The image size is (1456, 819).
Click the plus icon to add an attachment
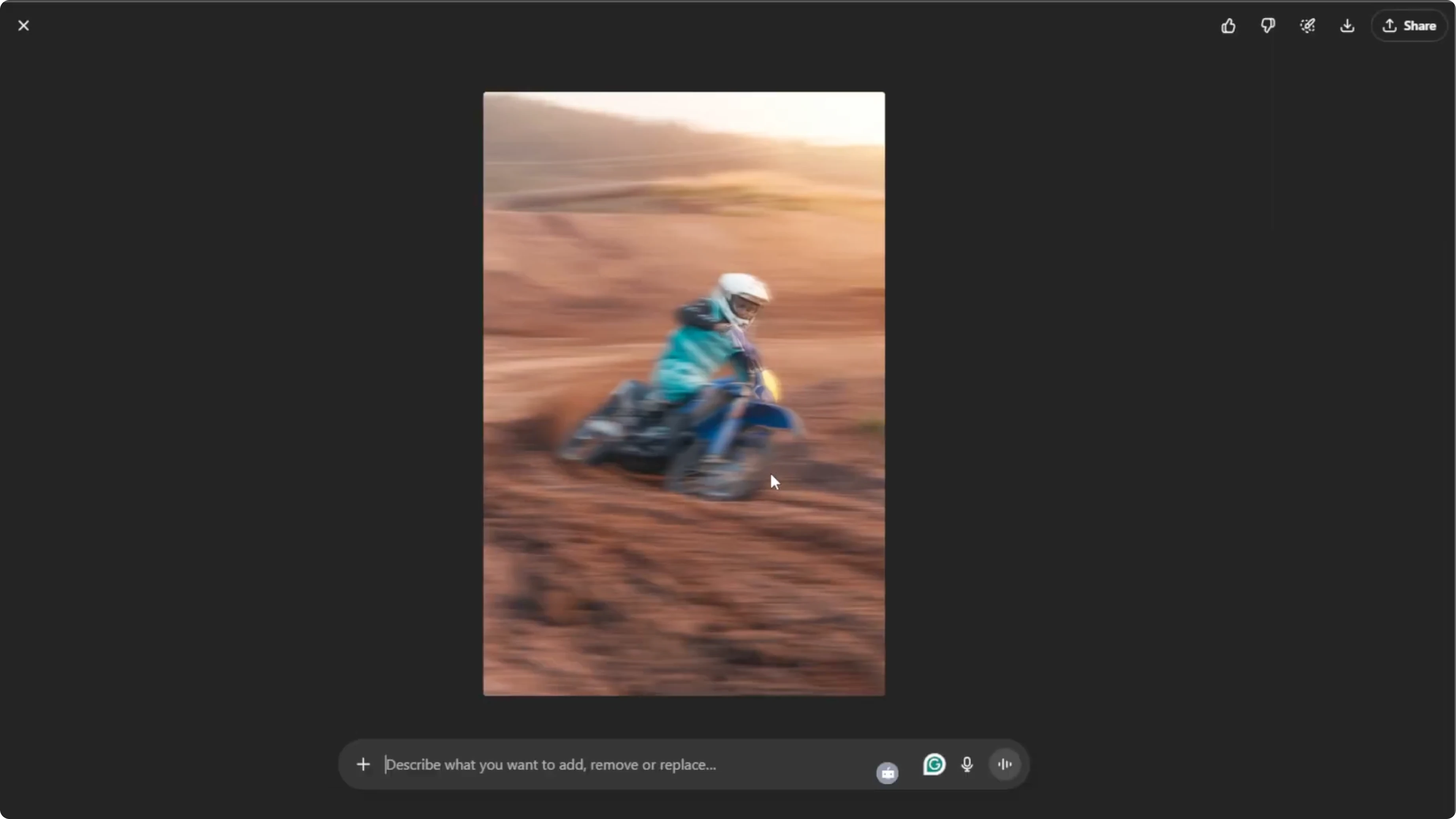pyautogui.click(x=364, y=764)
